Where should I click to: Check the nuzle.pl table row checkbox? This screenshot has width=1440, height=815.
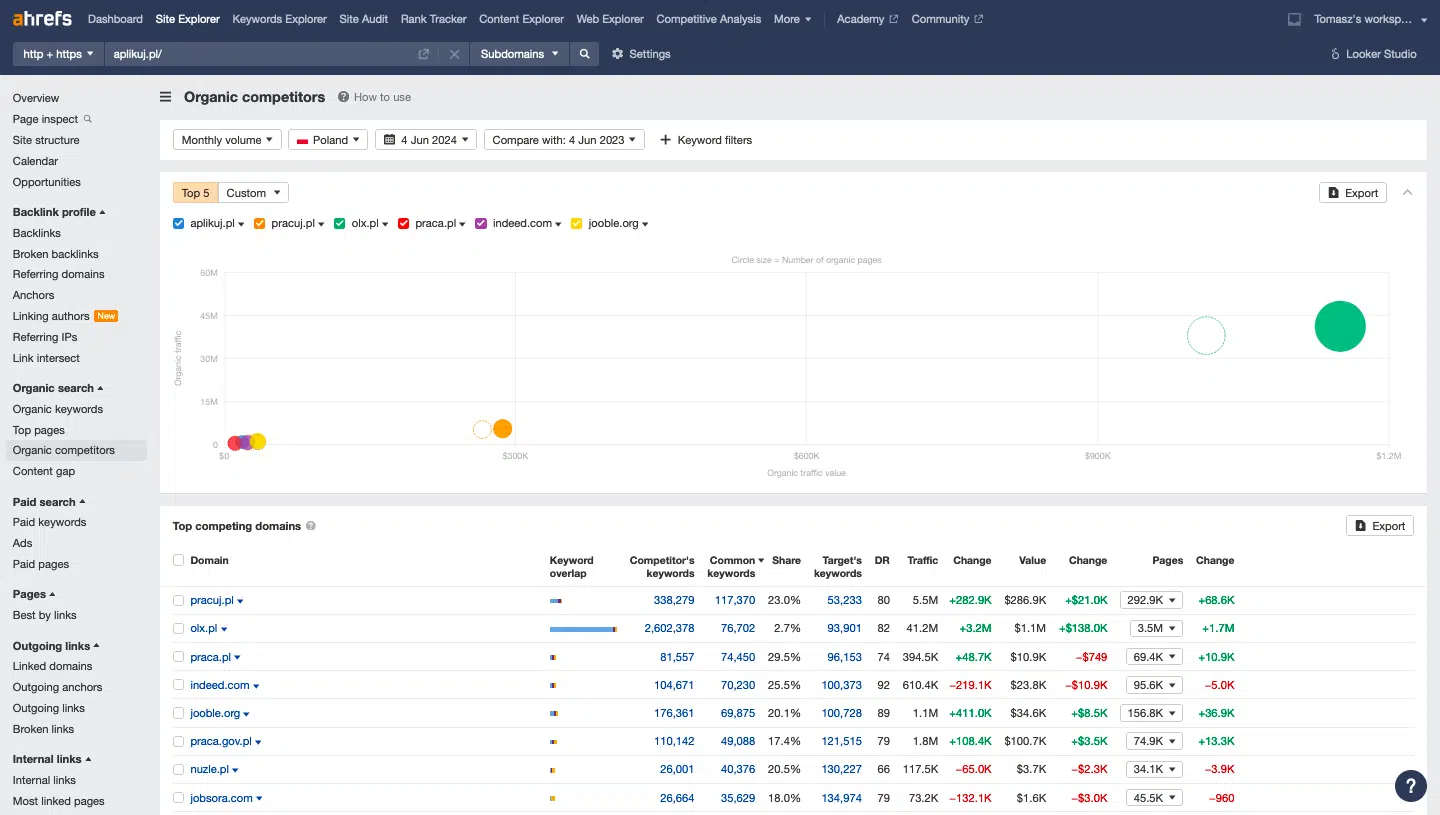coord(178,770)
